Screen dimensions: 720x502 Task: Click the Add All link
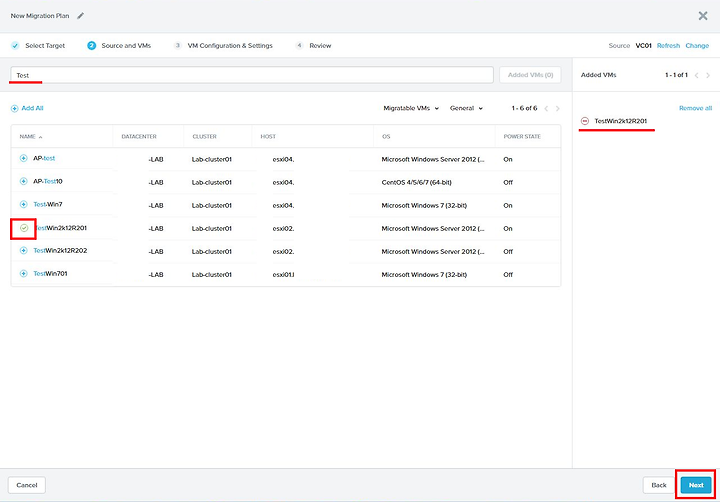coord(32,108)
